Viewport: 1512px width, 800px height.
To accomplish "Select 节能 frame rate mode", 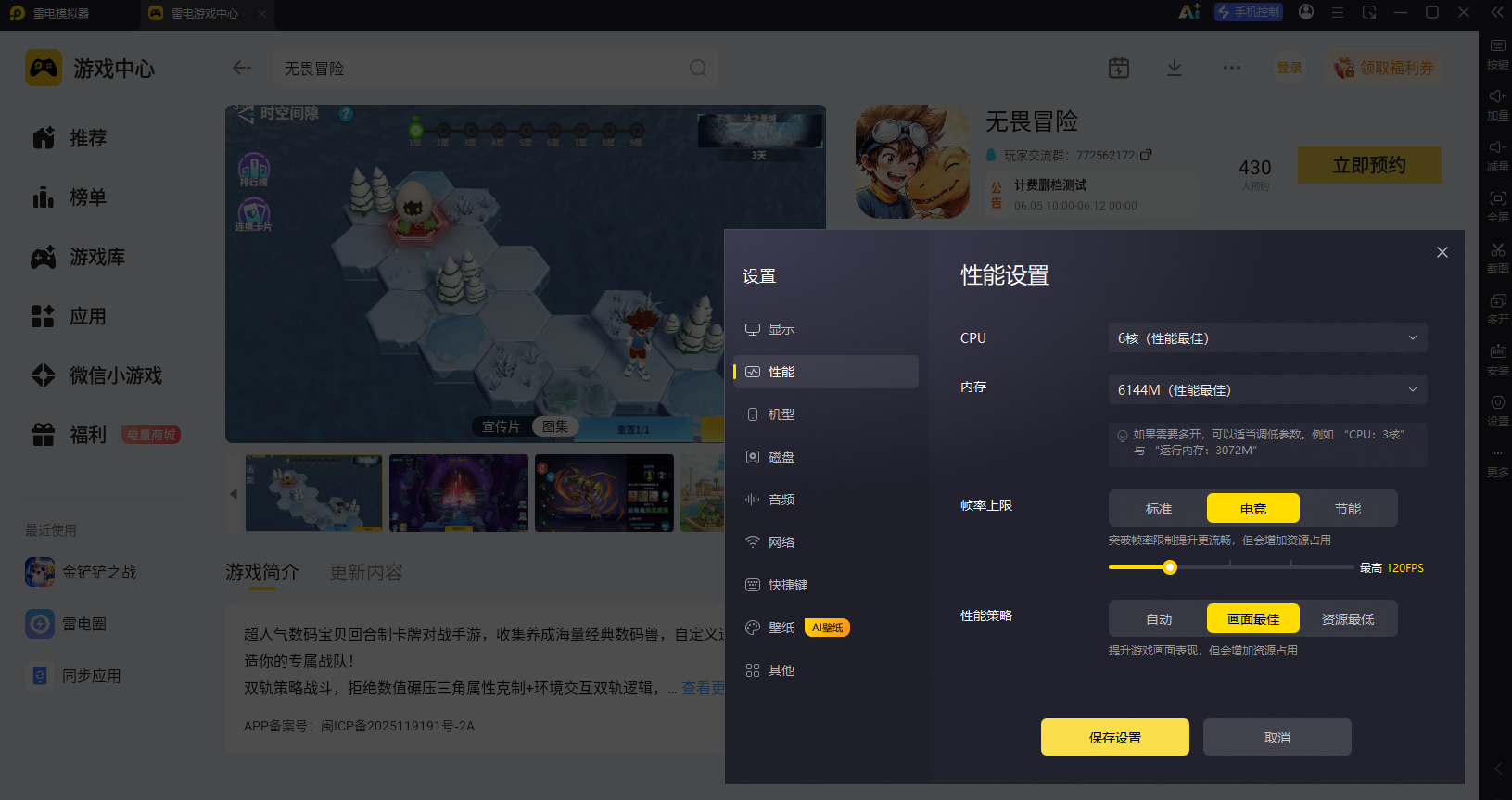I will point(1348,509).
